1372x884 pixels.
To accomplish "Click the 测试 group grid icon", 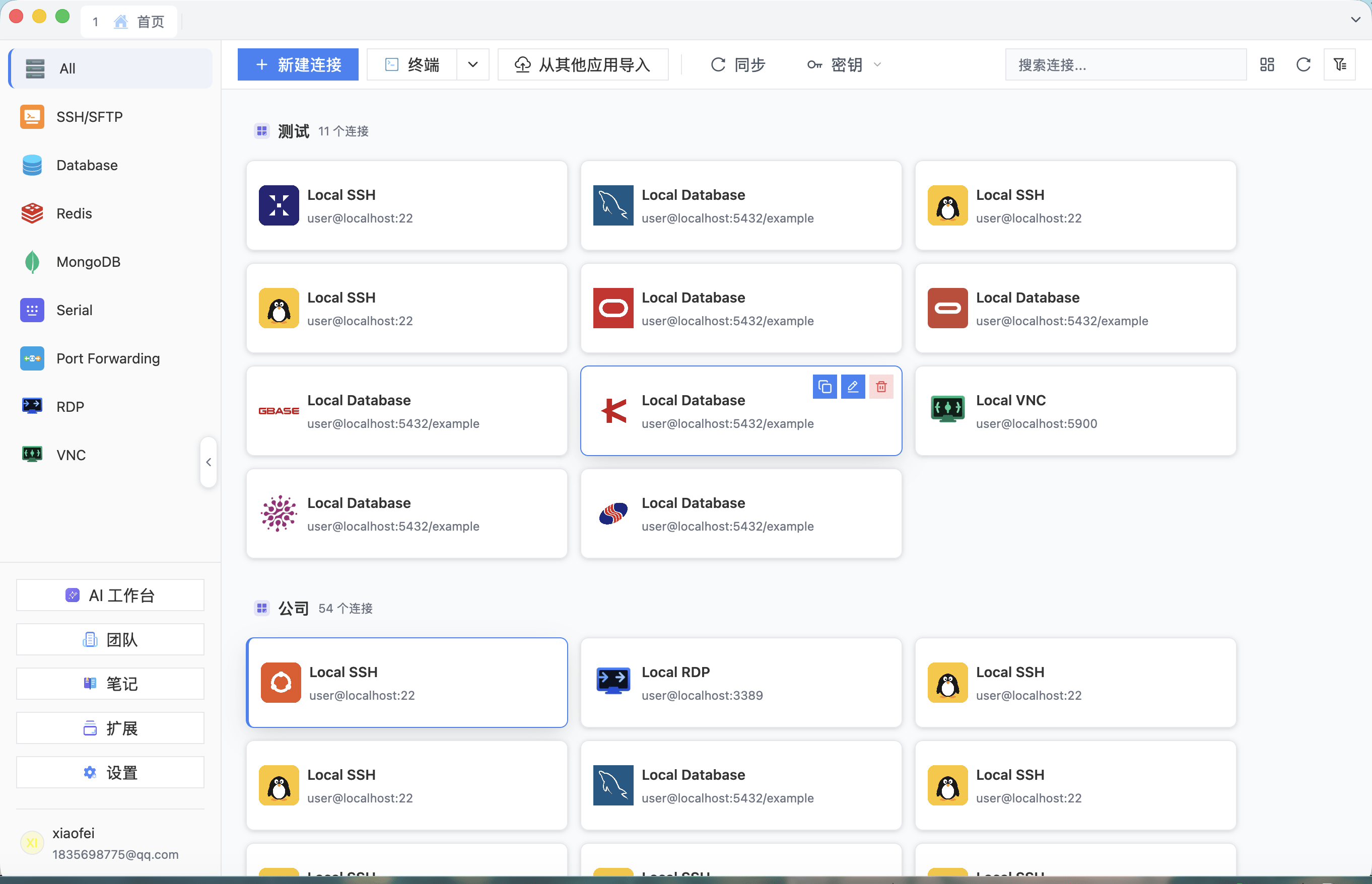I will coord(262,131).
